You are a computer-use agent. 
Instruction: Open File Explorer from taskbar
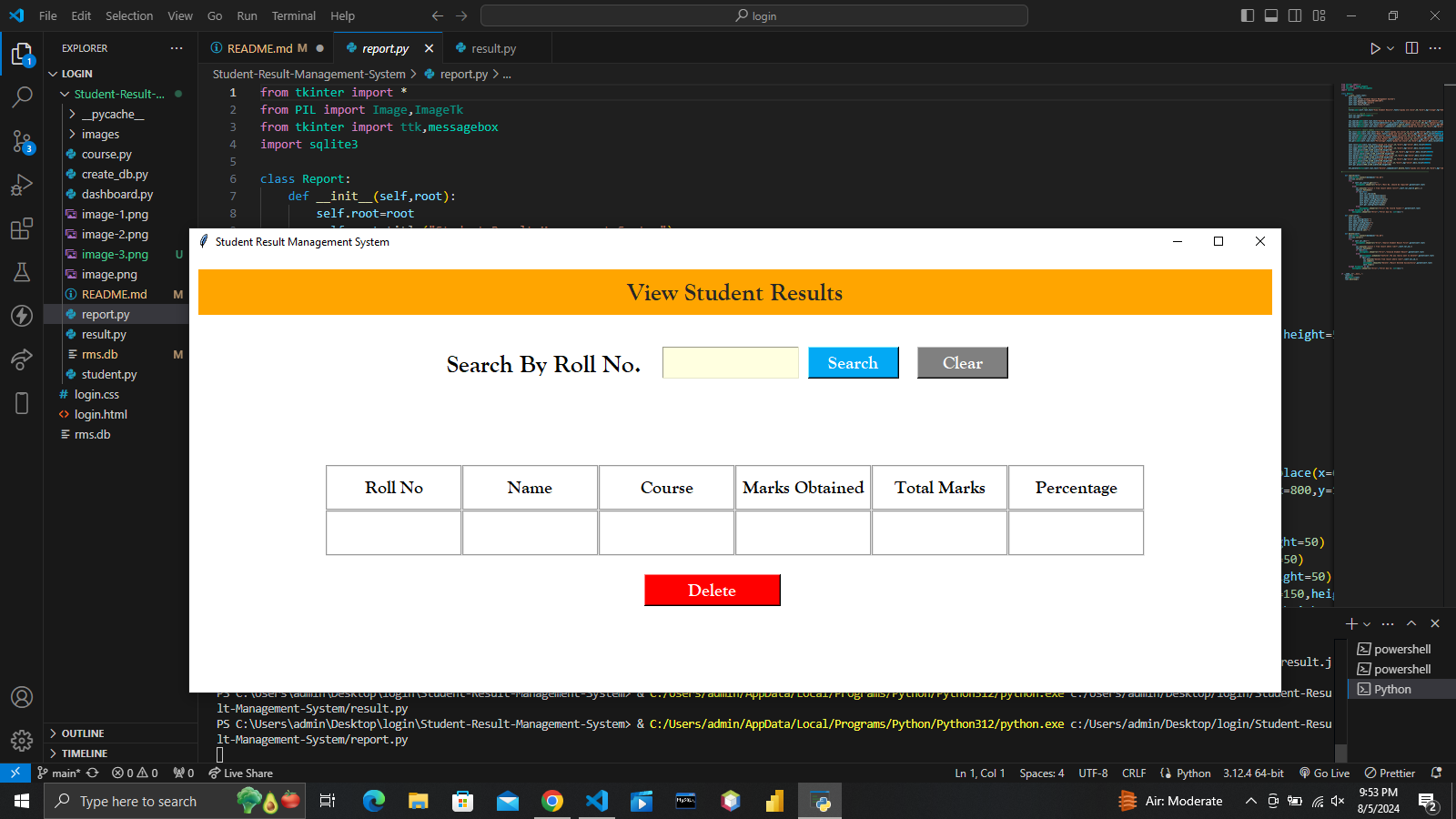click(x=418, y=801)
